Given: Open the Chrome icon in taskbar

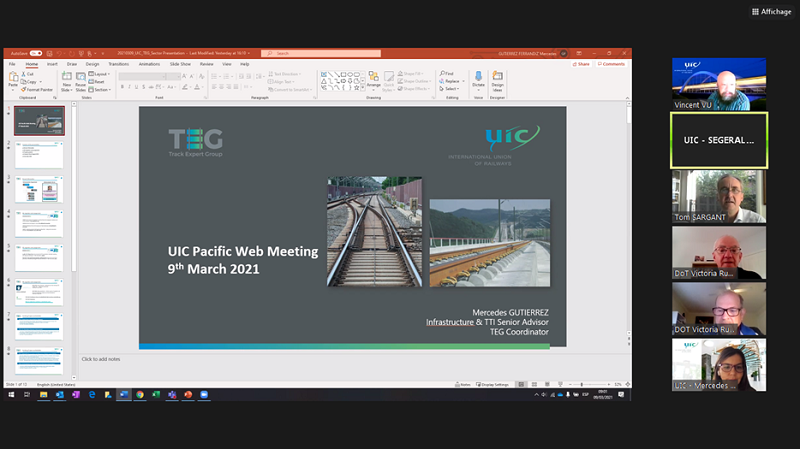Looking at the screenshot, I should [140, 394].
